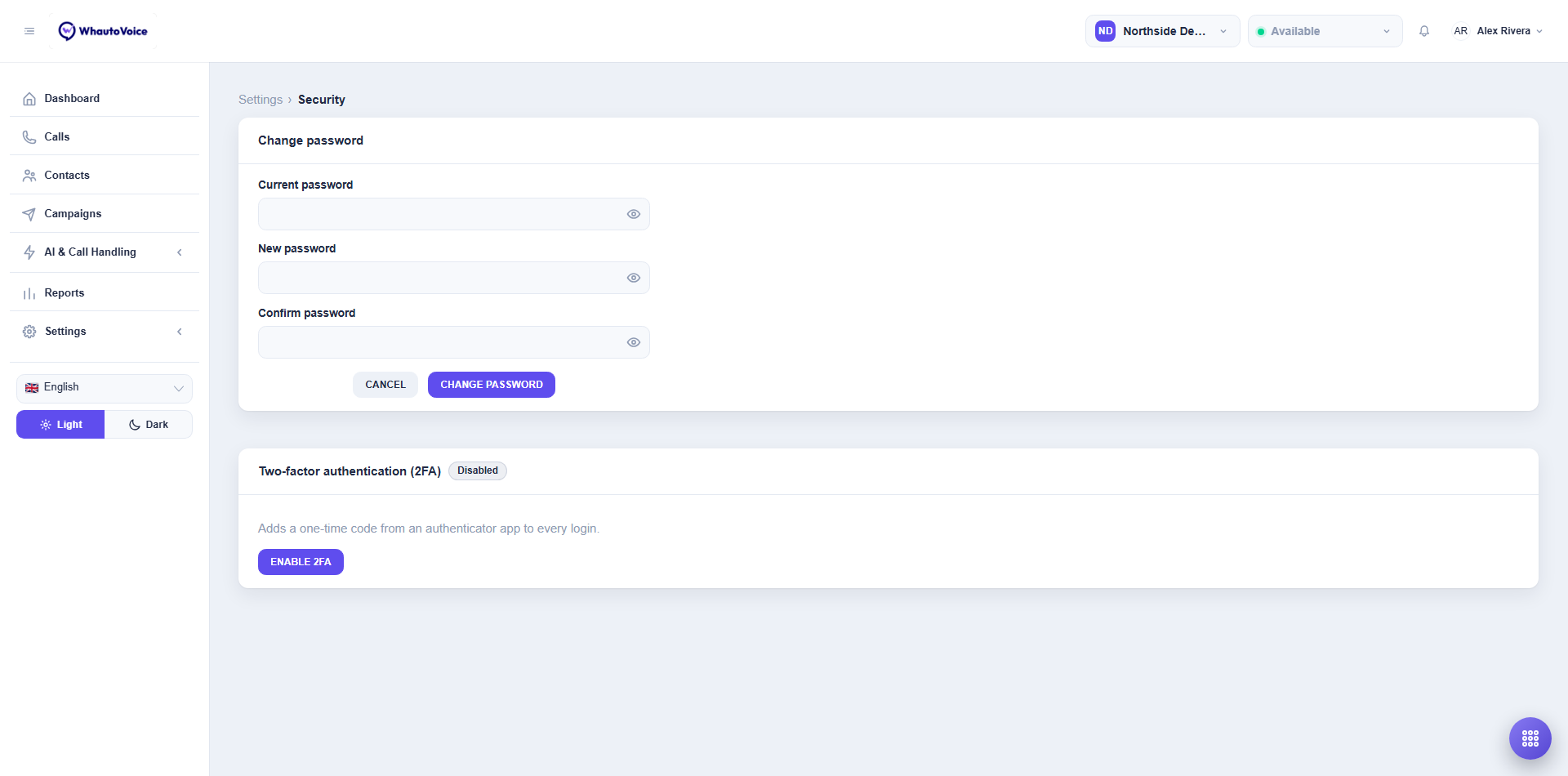Click the Contacts people icon
The height and width of the screenshot is (776, 1568).
[29, 176]
